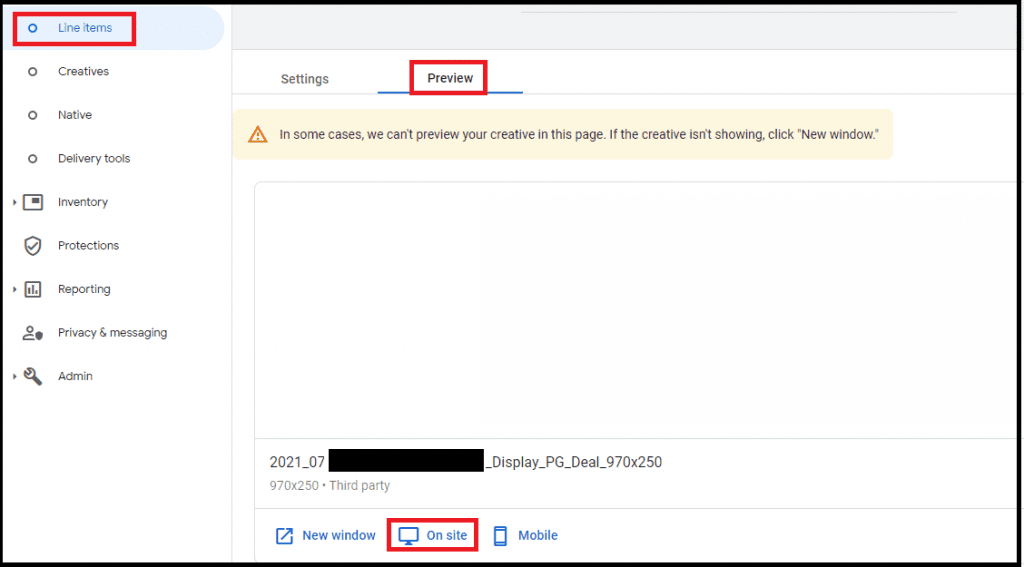Viewport: 1024px width, 567px height.
Task: Click the Admin wrench icon
Action: coord(33,376)
